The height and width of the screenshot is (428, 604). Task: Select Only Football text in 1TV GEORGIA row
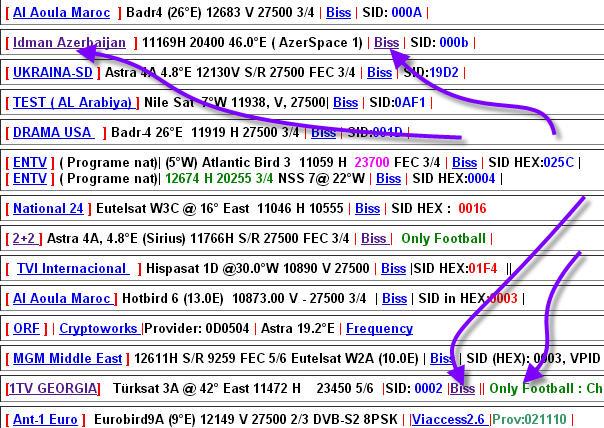532,388
